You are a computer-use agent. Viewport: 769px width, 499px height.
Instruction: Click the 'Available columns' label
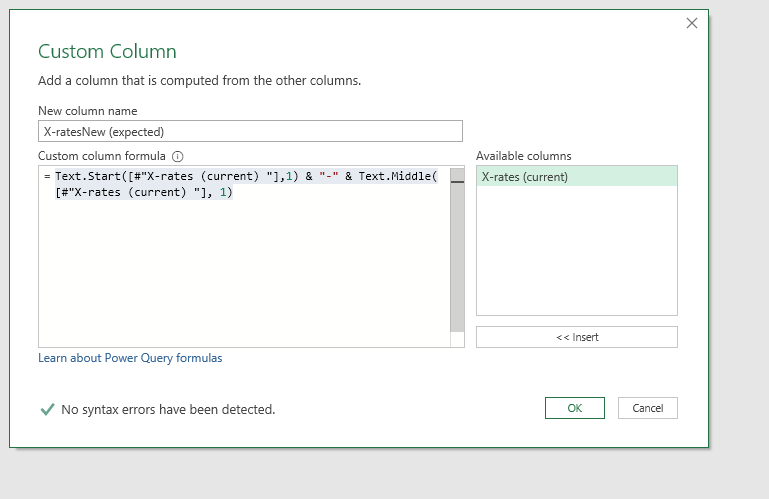pos(524,156)
